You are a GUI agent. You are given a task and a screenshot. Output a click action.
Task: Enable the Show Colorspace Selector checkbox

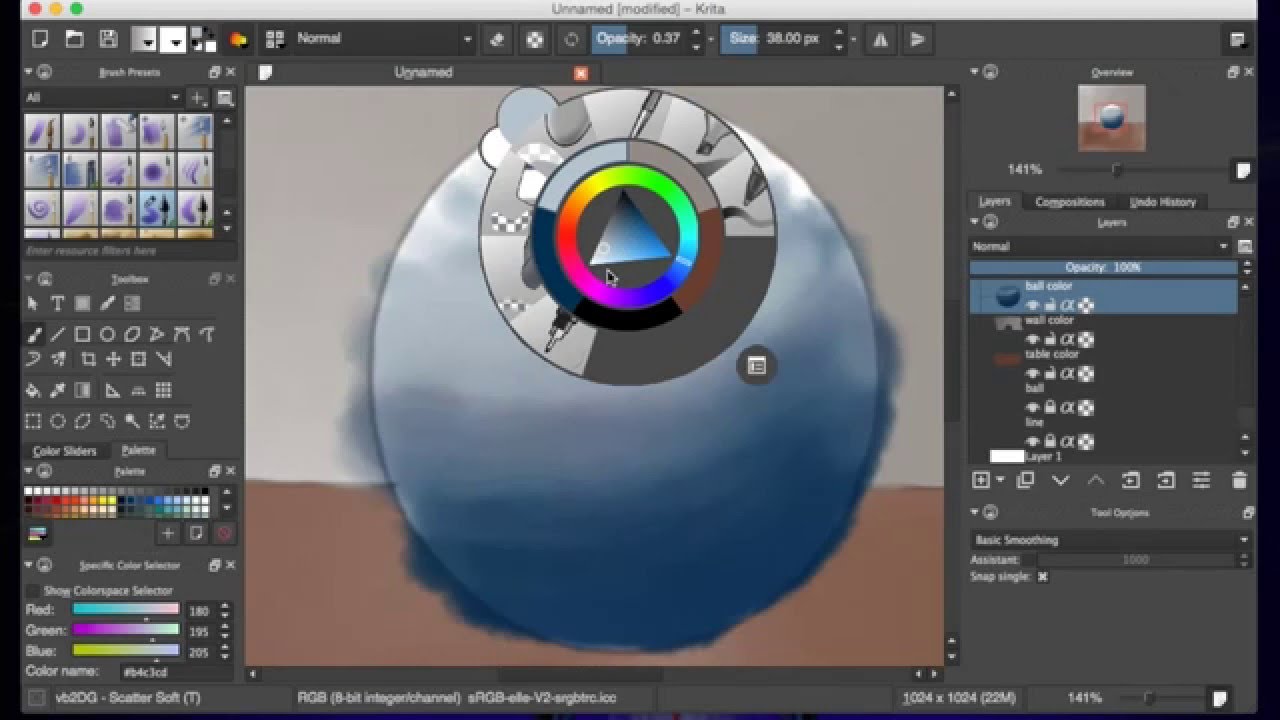click(x=33, y=591)
